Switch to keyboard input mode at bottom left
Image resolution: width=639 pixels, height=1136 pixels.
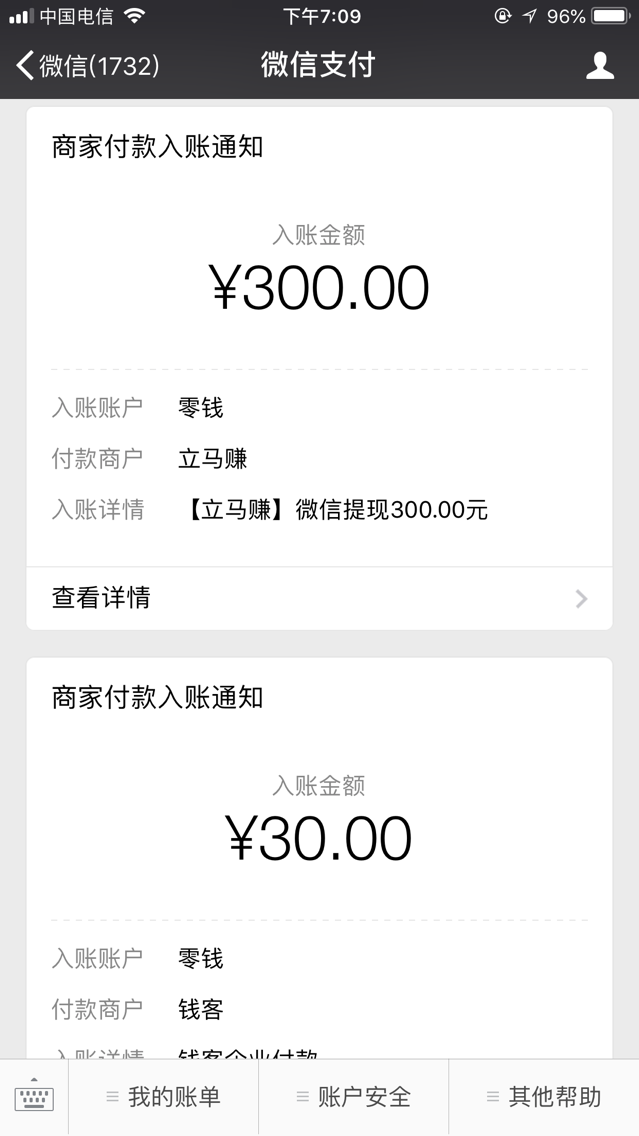(36, 1097)
